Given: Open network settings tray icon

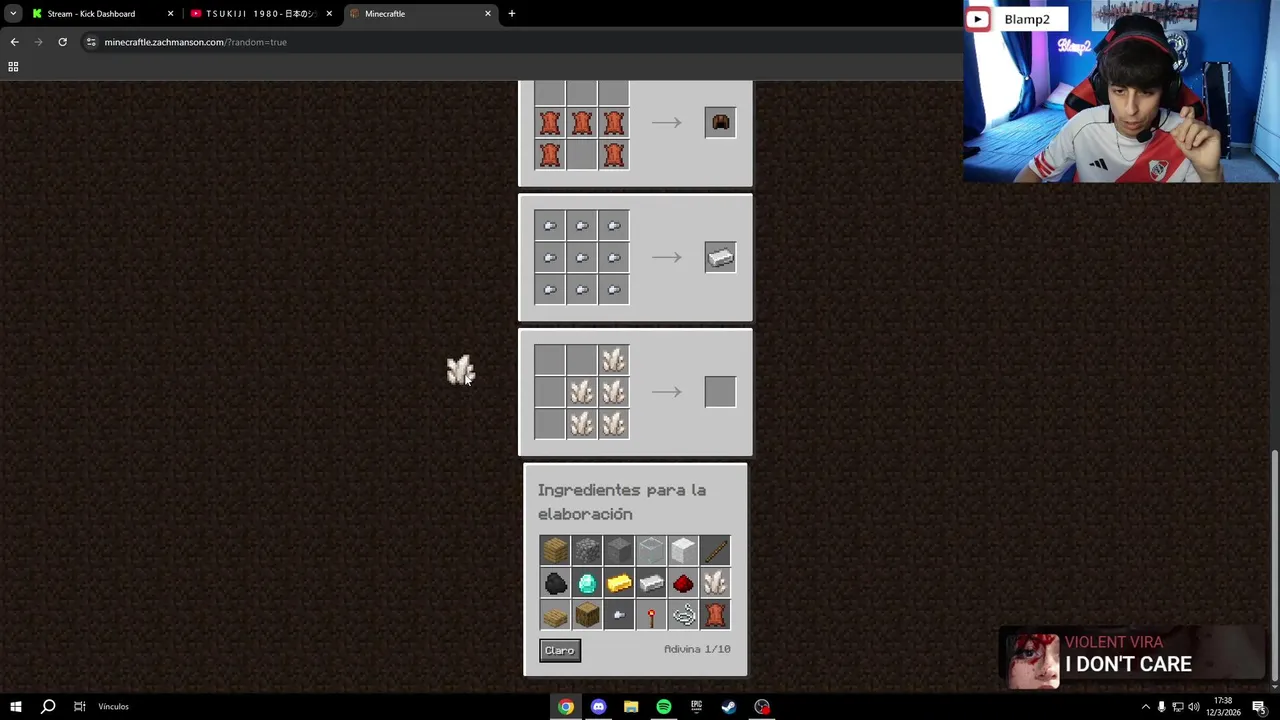Looking at the screenshot, I should pos(1177,707).
